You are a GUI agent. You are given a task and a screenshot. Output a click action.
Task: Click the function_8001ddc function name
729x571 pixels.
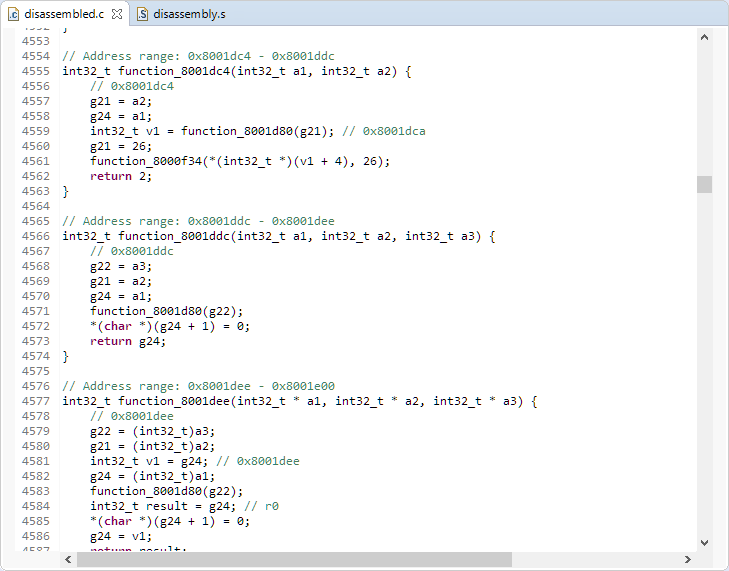[174, 236]
